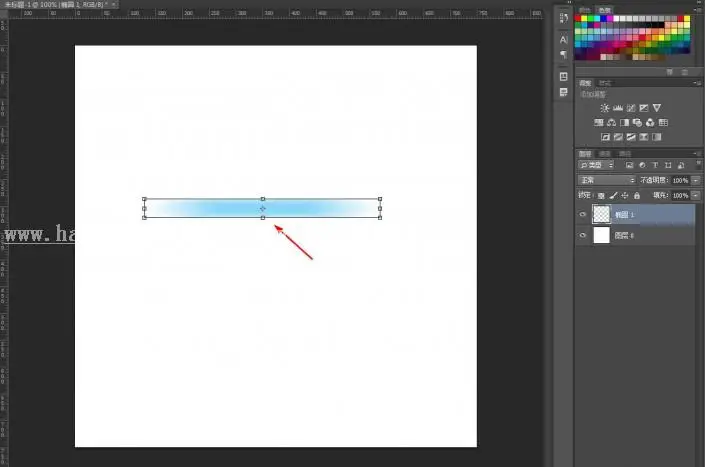Add a Threshold adjustment
Screen dimensions: 705x467
[x=631, y=137]
